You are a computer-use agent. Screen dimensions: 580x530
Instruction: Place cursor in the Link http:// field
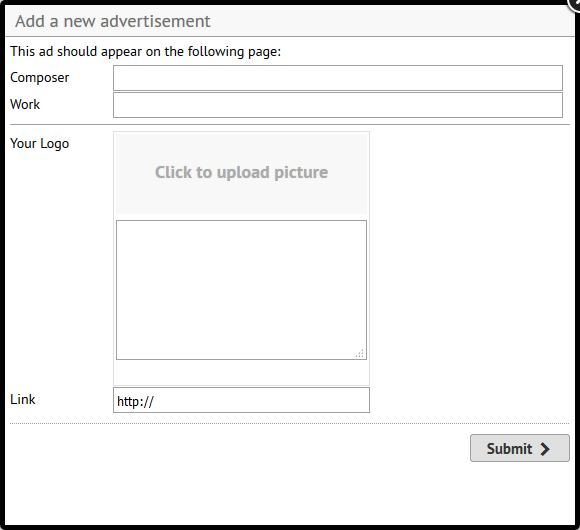click(x=241, y=400)
